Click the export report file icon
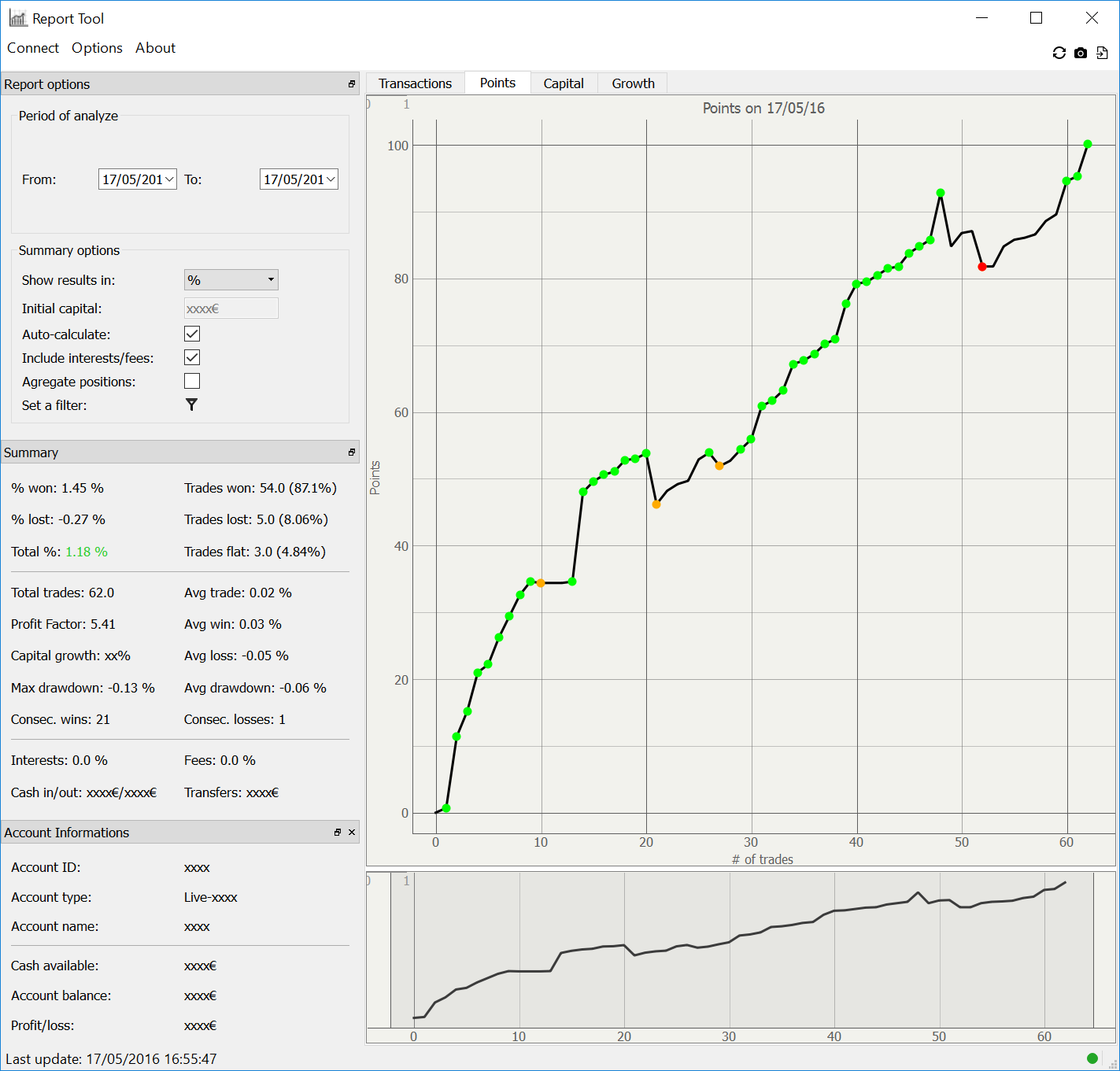Viewport: 1120px width, 1071px height. point(1102,53)
